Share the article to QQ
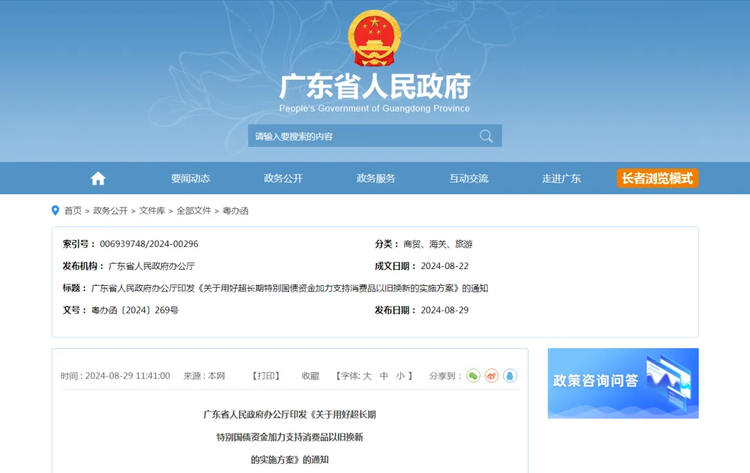The height and width of the screenshot is (473, 750). click(509, 376)
